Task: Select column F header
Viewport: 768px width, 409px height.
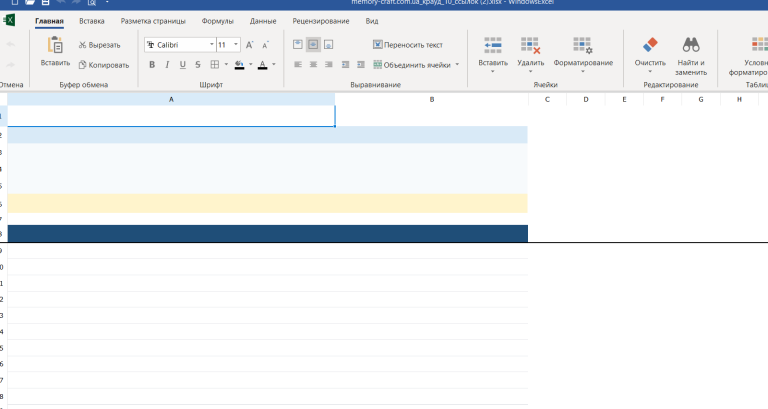Action: (662, 99)
